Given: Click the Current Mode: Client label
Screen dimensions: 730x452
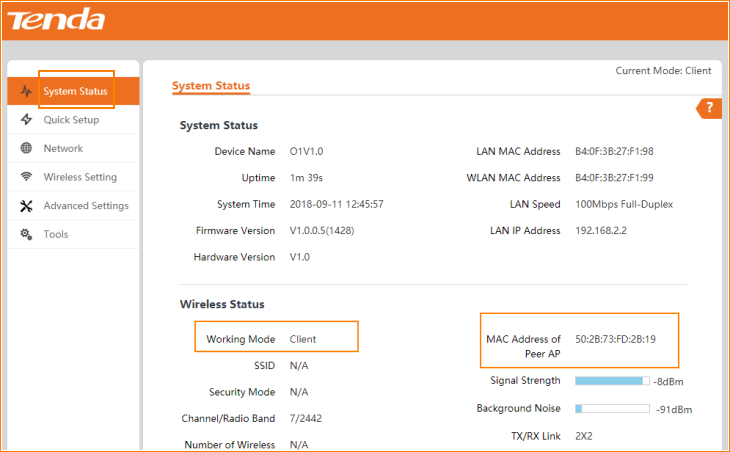Looking at the screenshot, I should pyautogui.click(x=663, y=71).
